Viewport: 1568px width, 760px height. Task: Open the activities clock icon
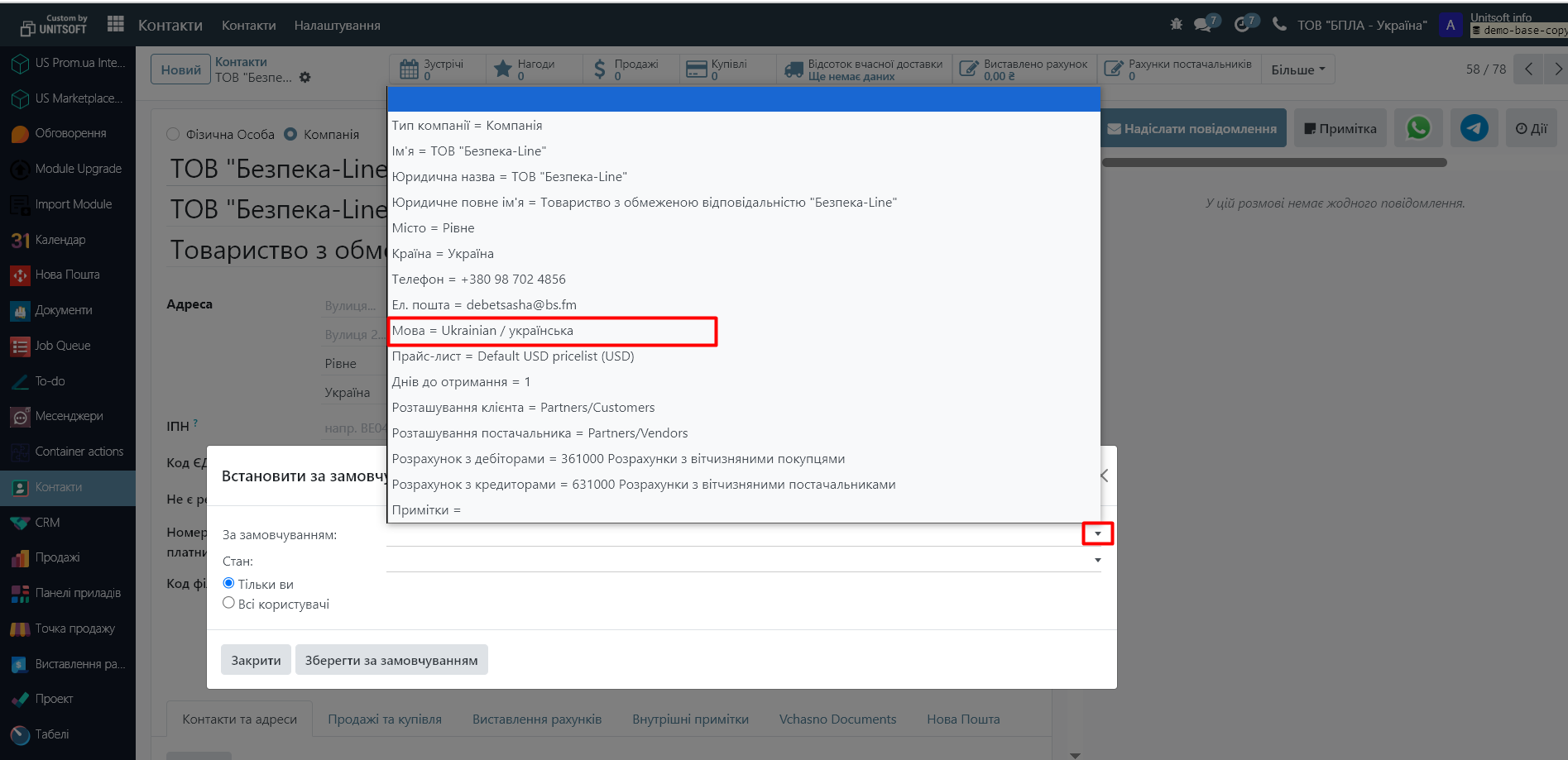pos(1242,25)
